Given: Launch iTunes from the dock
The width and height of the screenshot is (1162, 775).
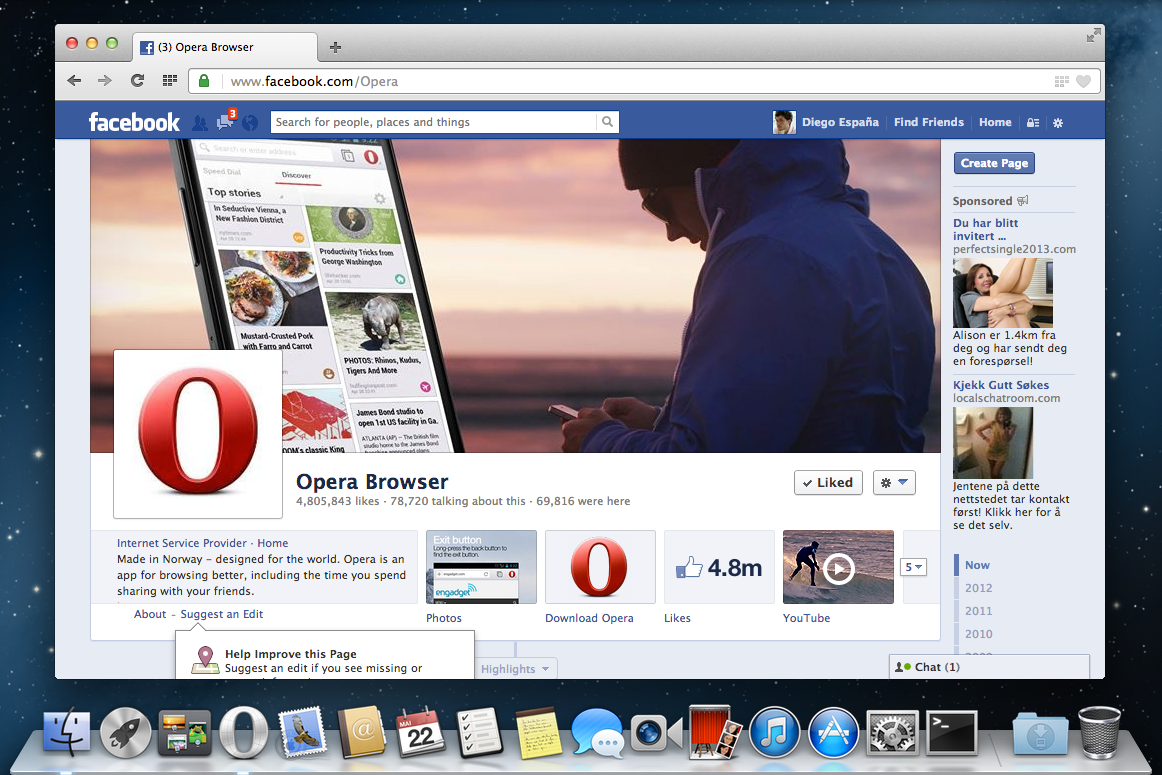Looking at the screenshot, I should 774,733.
